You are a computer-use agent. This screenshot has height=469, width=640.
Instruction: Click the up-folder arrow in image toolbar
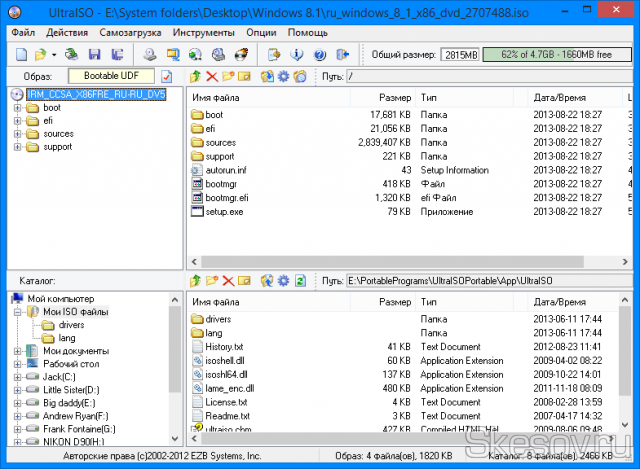coord(196,76)
